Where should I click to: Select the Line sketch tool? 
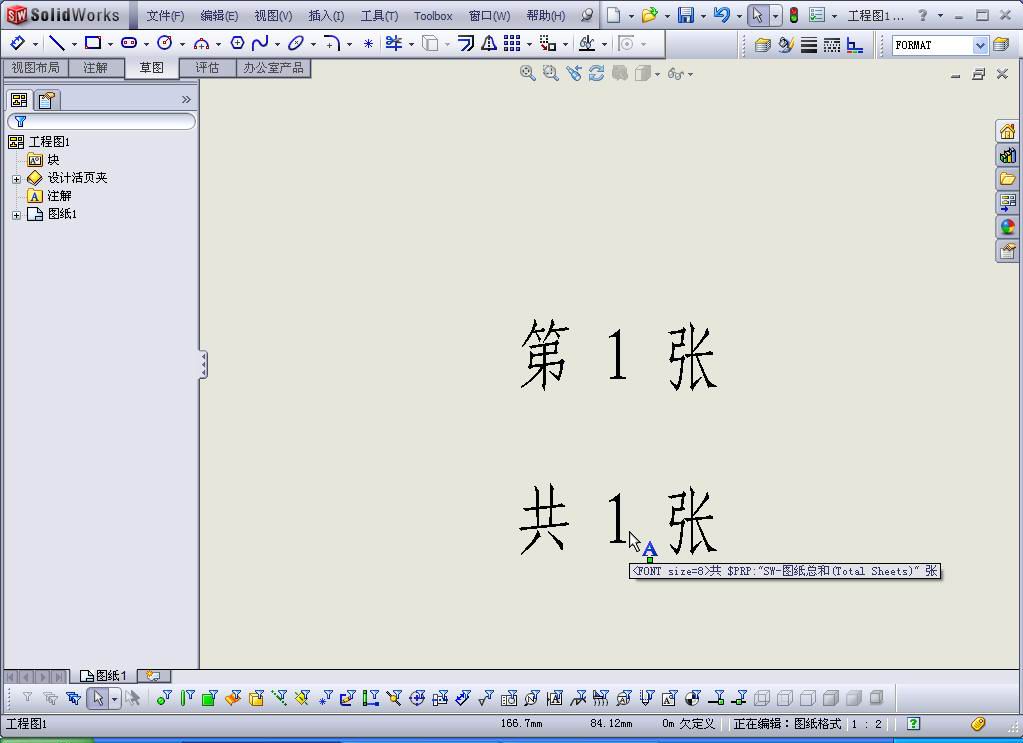tap(57, 43)
